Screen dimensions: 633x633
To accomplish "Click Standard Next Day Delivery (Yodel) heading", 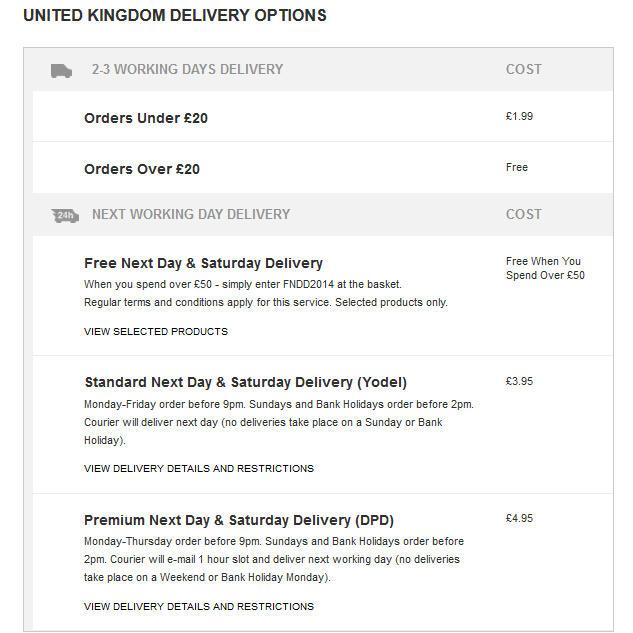I will [245, 382].
